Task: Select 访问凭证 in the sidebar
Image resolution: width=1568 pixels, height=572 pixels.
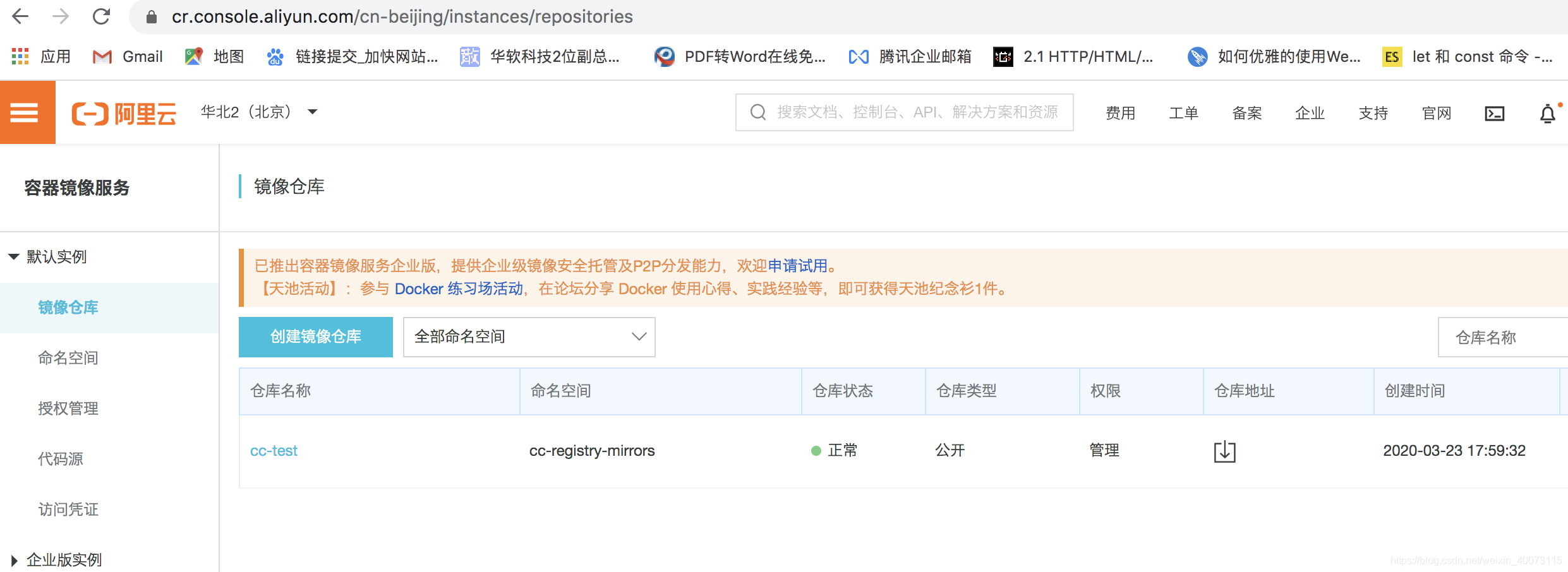Action: click(x=68, y=509)
